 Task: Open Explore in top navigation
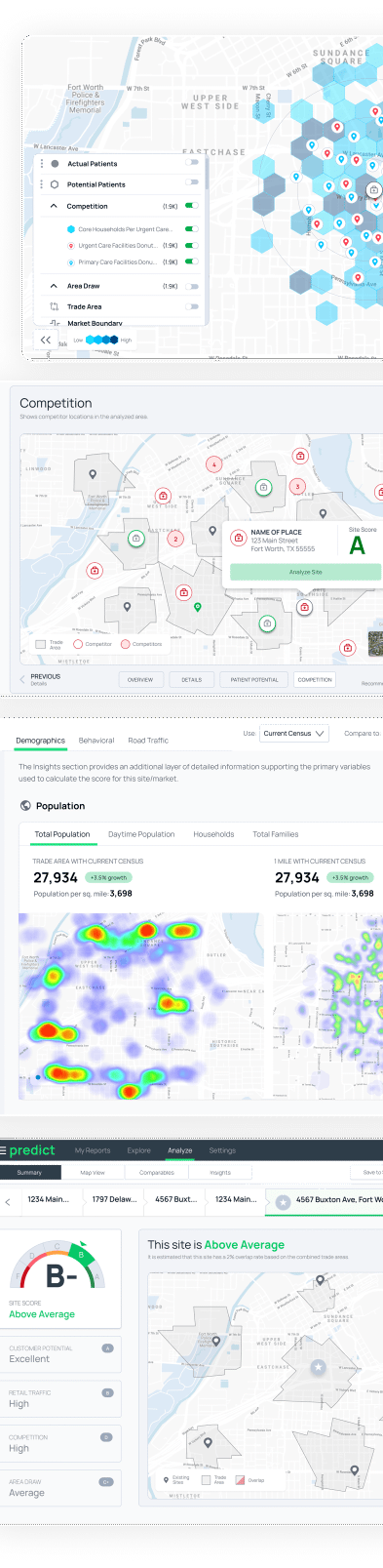click(x=139, y=1150)
